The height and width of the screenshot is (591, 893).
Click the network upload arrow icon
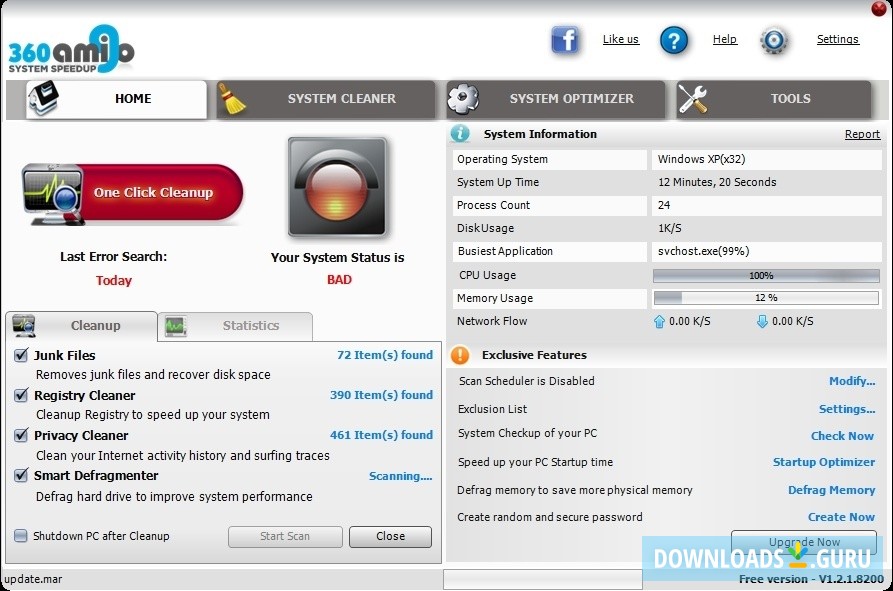tap(659, 322)
